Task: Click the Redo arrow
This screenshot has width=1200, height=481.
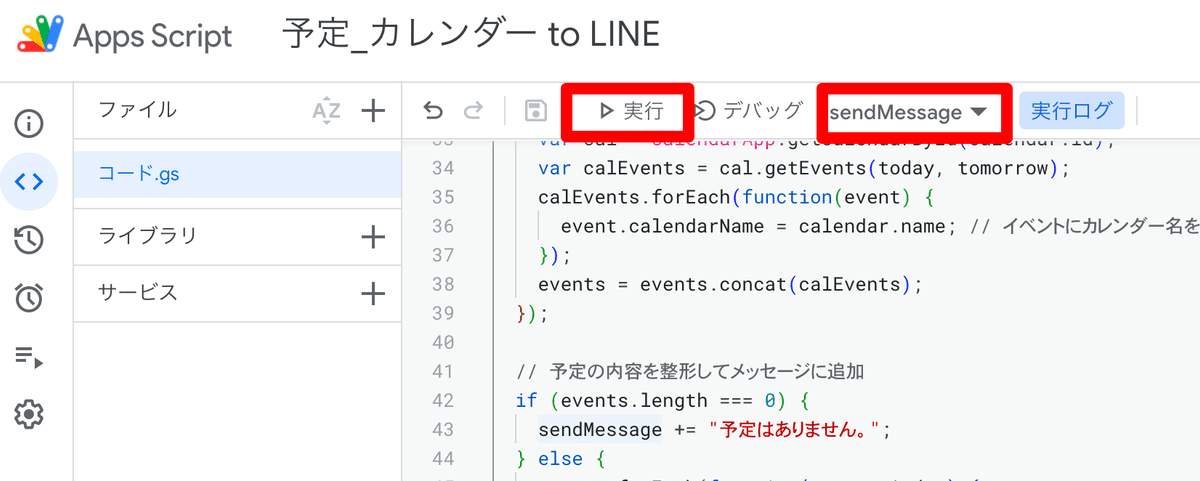Action: tap(473, 111)
